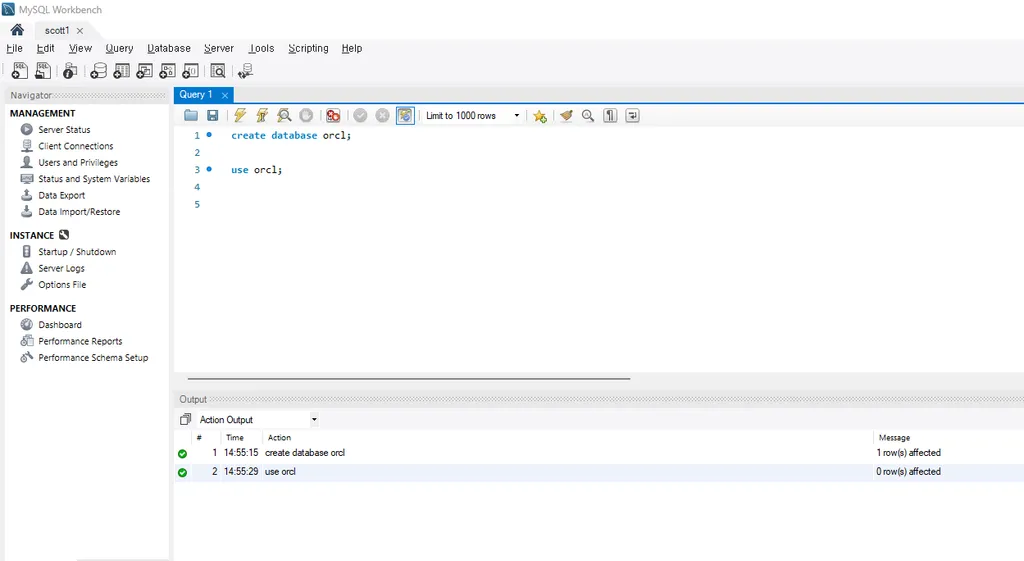Stop the running query icon
The image size is (1024, 561).
pyautogui.click(x=306, y=116)
